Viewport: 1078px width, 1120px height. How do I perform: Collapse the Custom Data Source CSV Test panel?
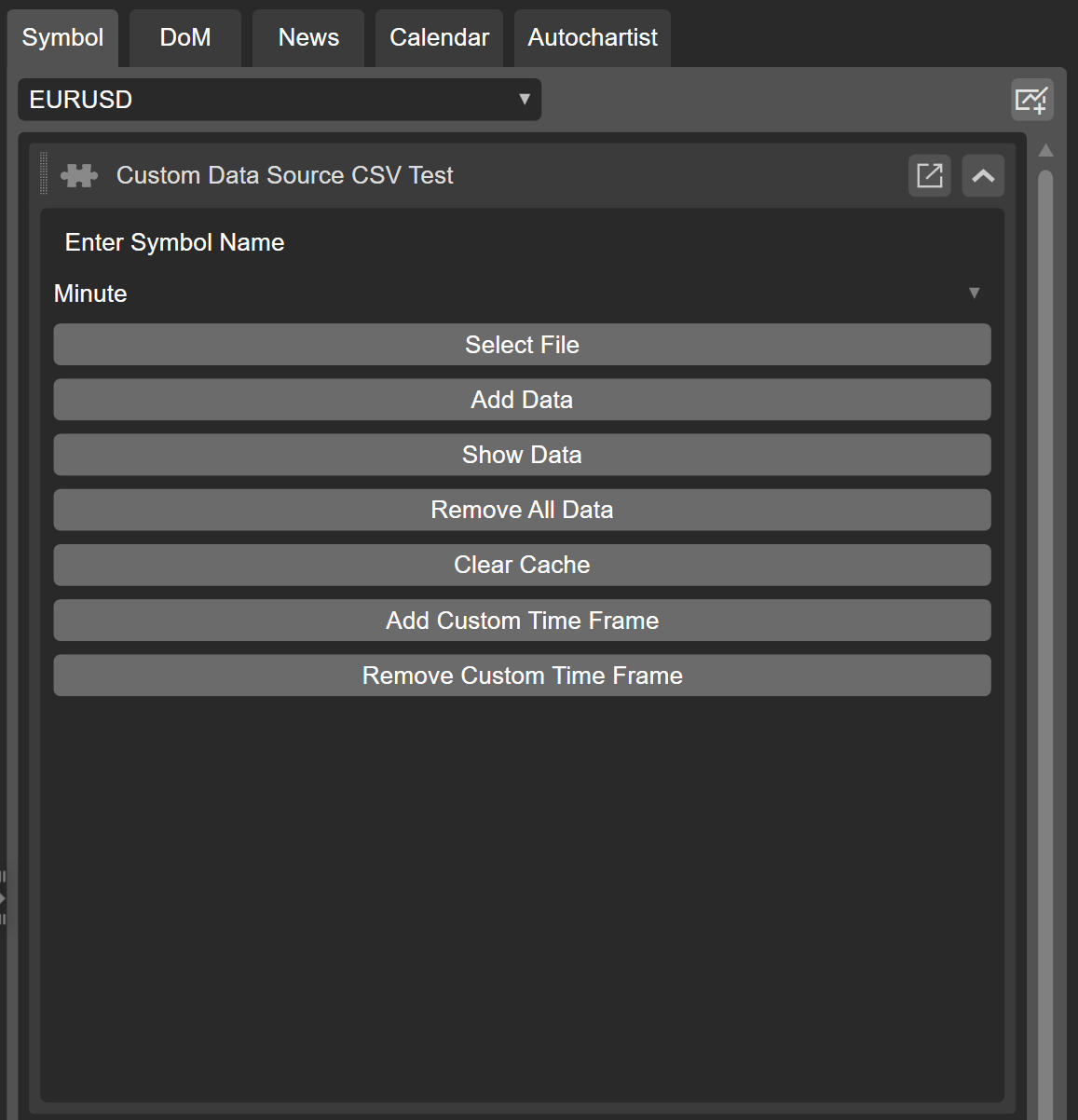pyautogui.click(x=983, y=175)
